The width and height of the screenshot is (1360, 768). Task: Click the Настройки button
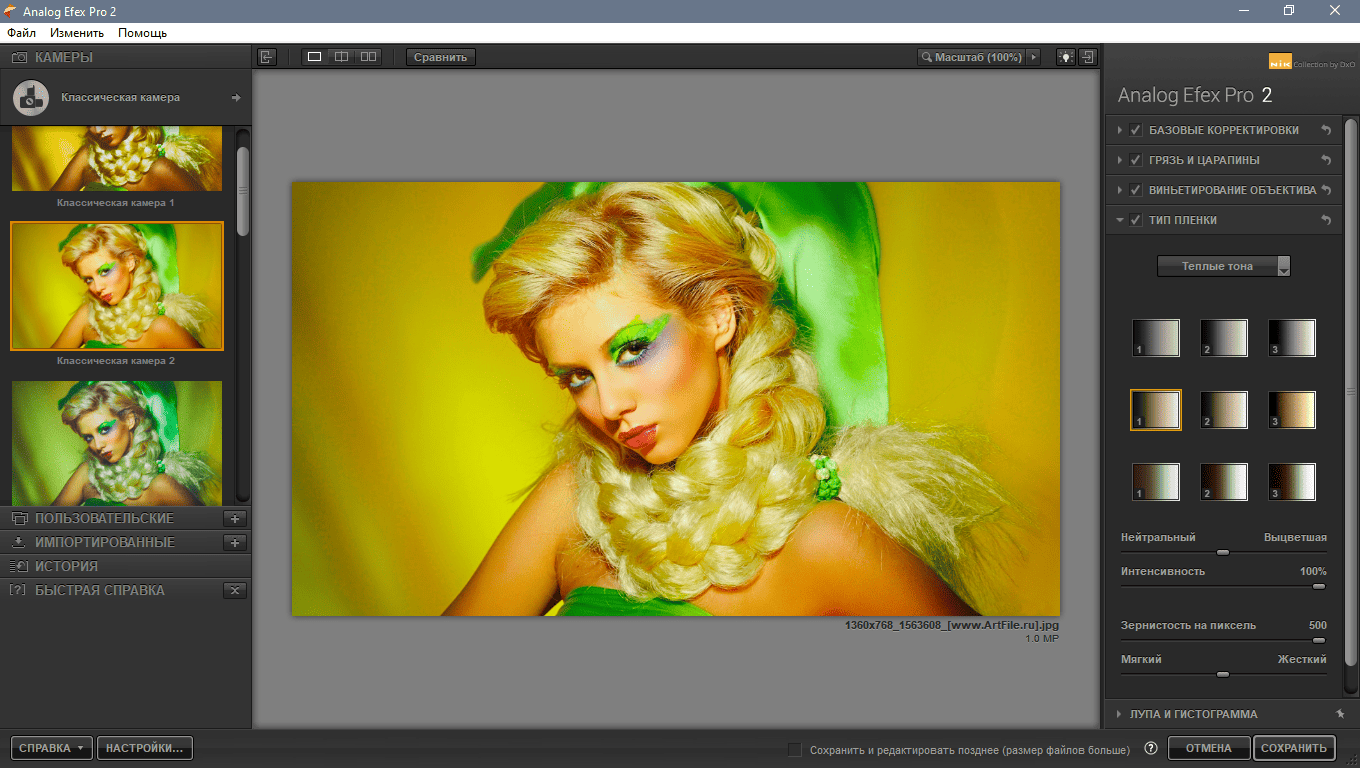coord(145,748)
